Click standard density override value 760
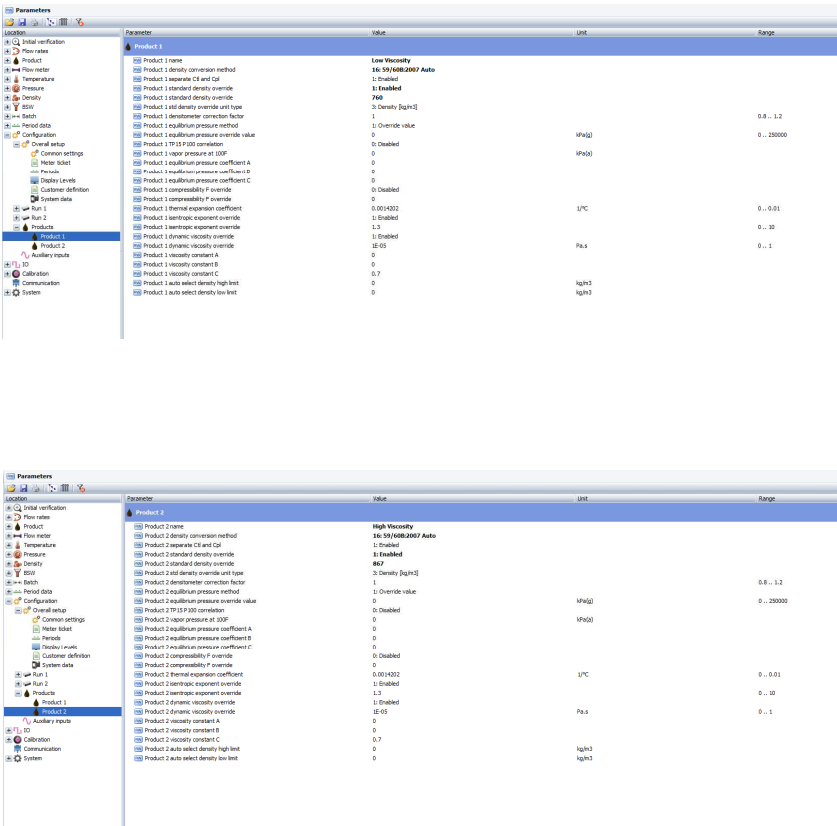Viewport: 837px width, 826px height. coord(377,98)
